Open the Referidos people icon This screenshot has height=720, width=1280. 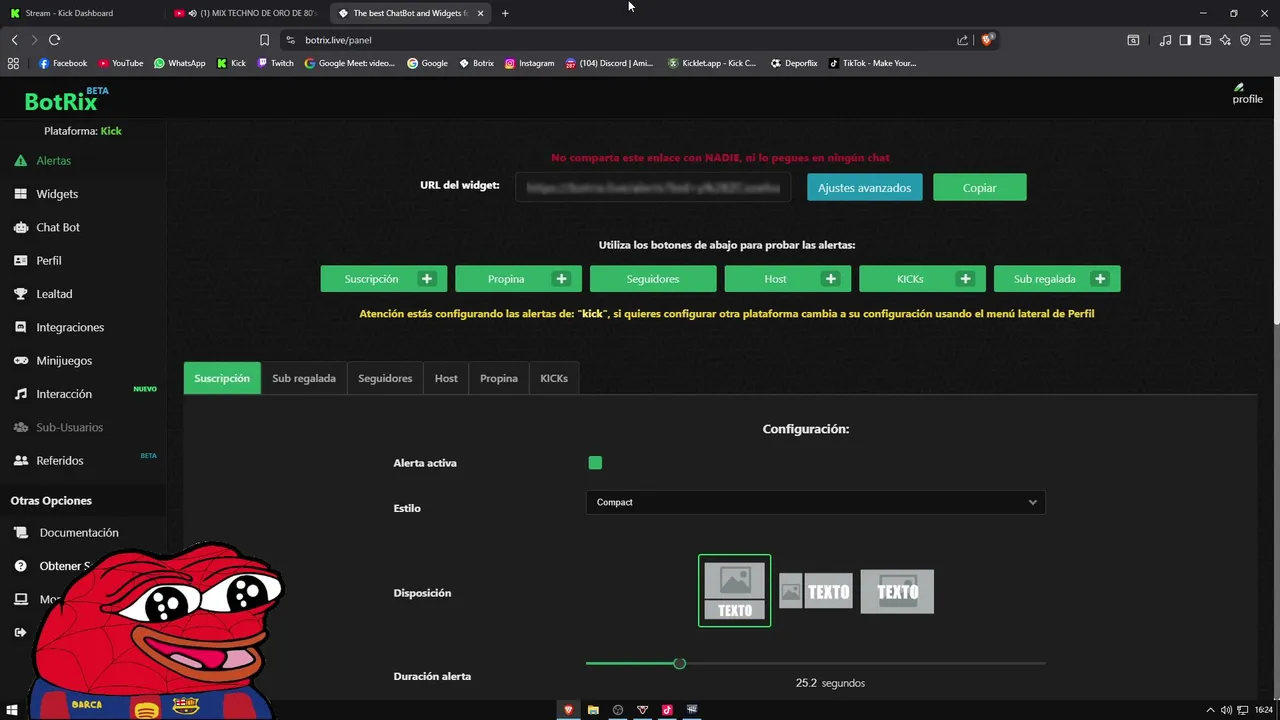tap(20, 461)
